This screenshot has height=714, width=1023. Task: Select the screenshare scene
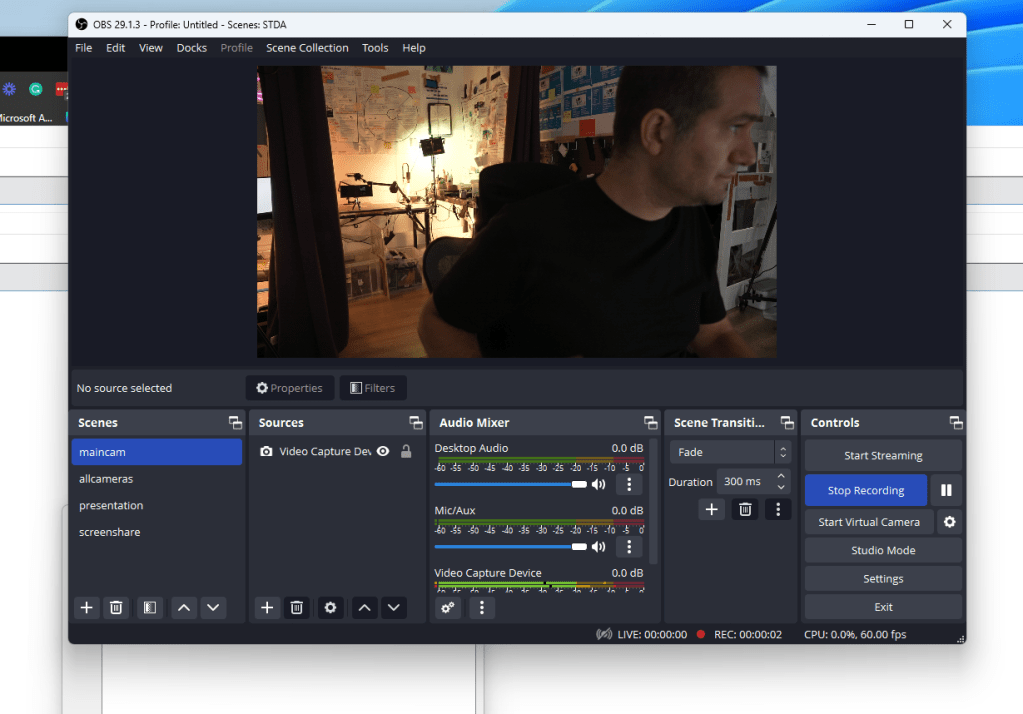(x=157, y=532)
